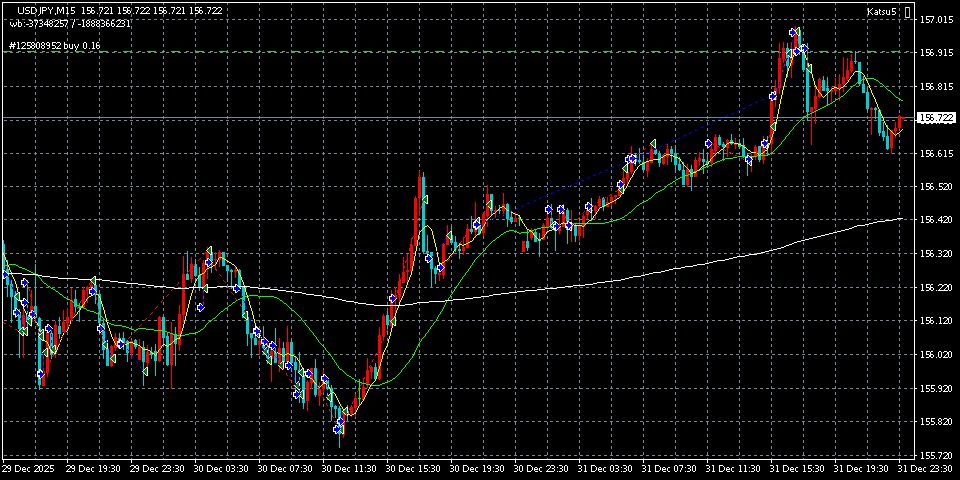Select the blue buy arrow where the dotted blue line ends
Viewport: 960px width, 480px height.
pos(772,96)
